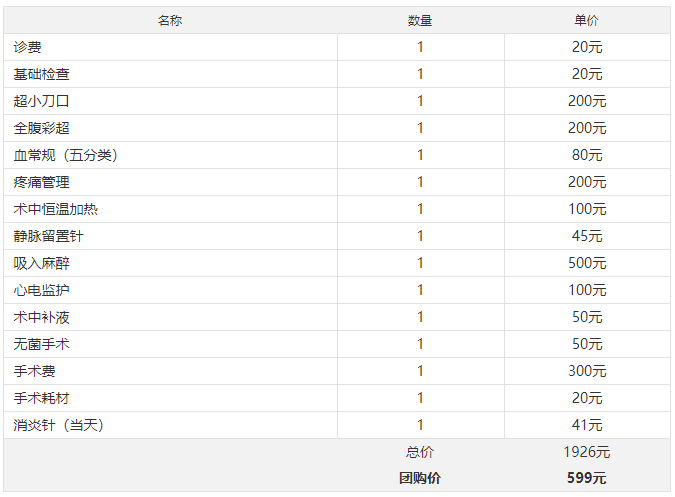Click the 1926元 total price value

click(x=587, y=452)
